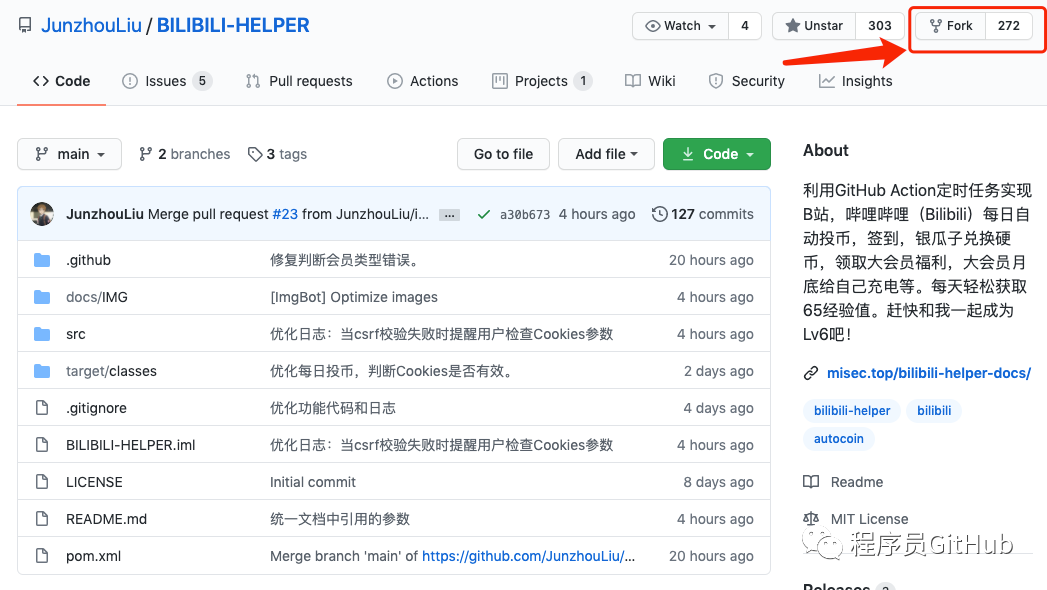The width and height of the screenshot is (1047, 590).
Task: Open the Wiki tab
Action: (x=650, y=81)
